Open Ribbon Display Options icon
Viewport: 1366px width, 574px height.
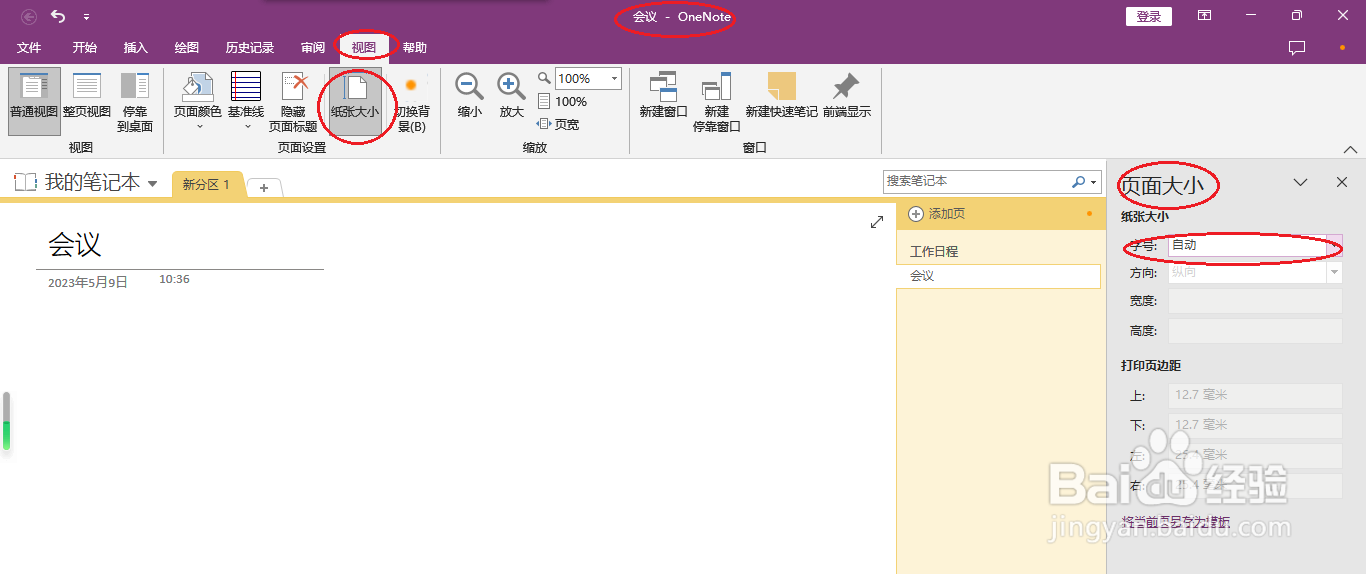[1205, 16]
